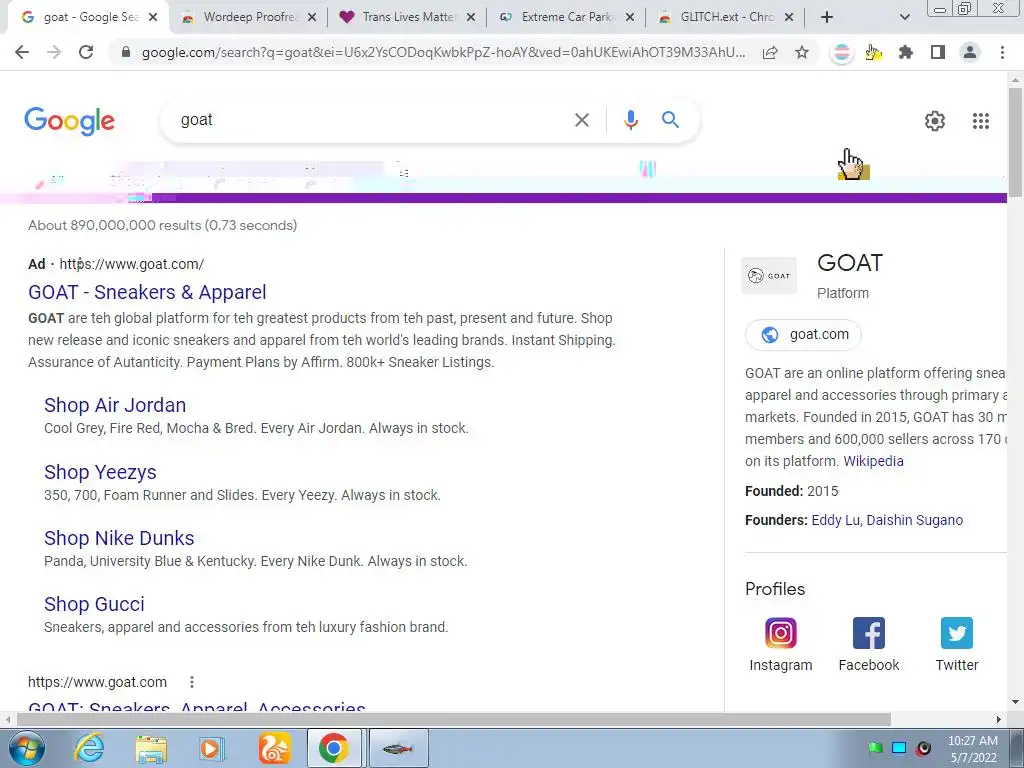Expand the tab search dropdown arrow
The height and width of the screenshot is (768, 1024).
[x=904, y=17]
